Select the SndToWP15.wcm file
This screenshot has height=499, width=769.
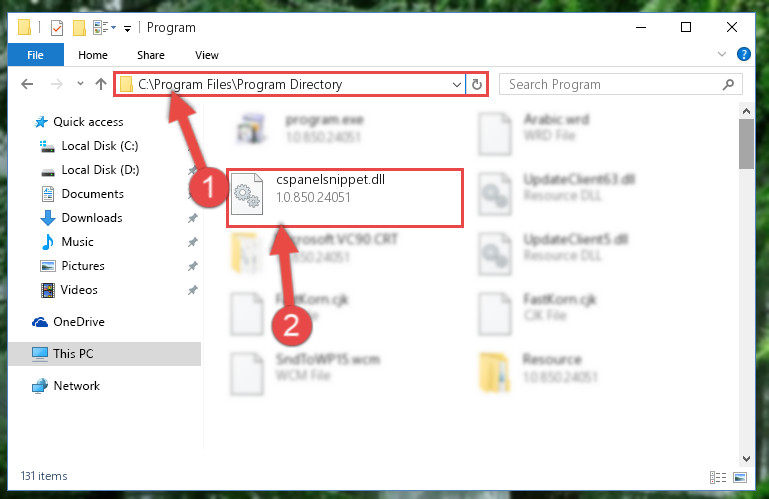coord(305,373)
